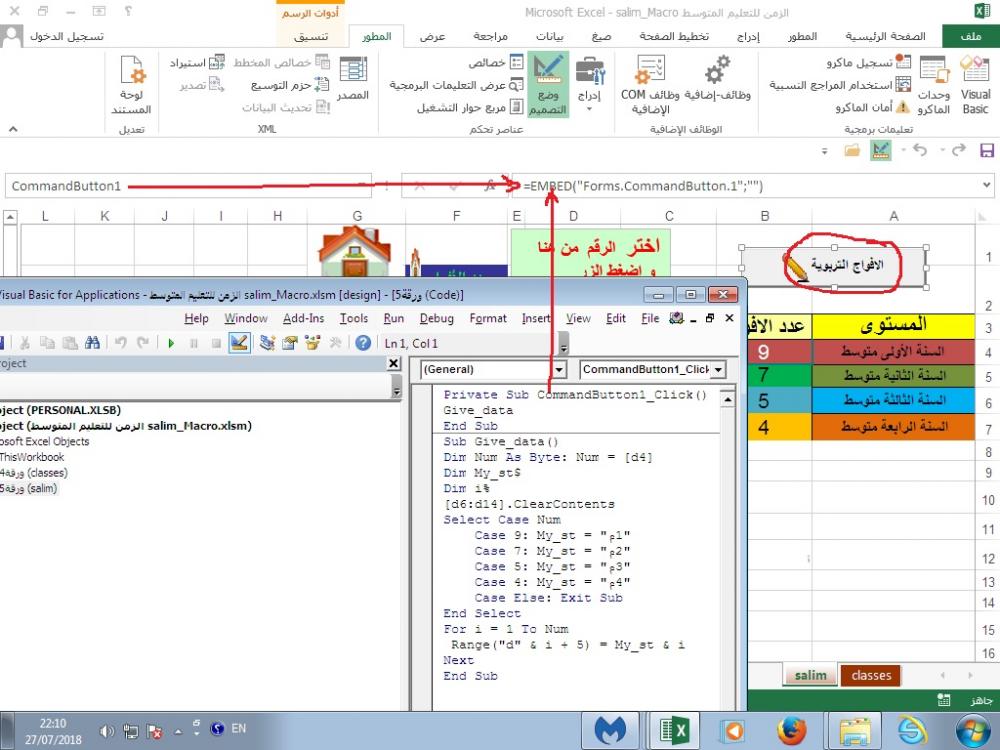This screenshot has height=750, width=1000.
Task: Open VBA toolbar options dropdown
Action: coord(564,345)
